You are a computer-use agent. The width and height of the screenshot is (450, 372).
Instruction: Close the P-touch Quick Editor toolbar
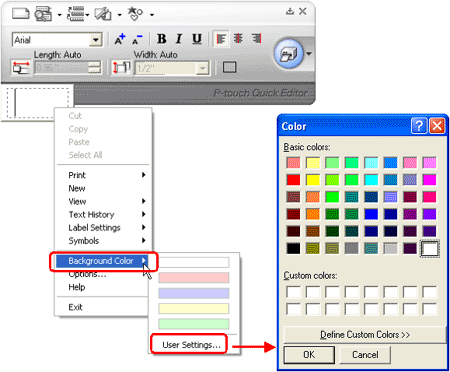point(303,11)
